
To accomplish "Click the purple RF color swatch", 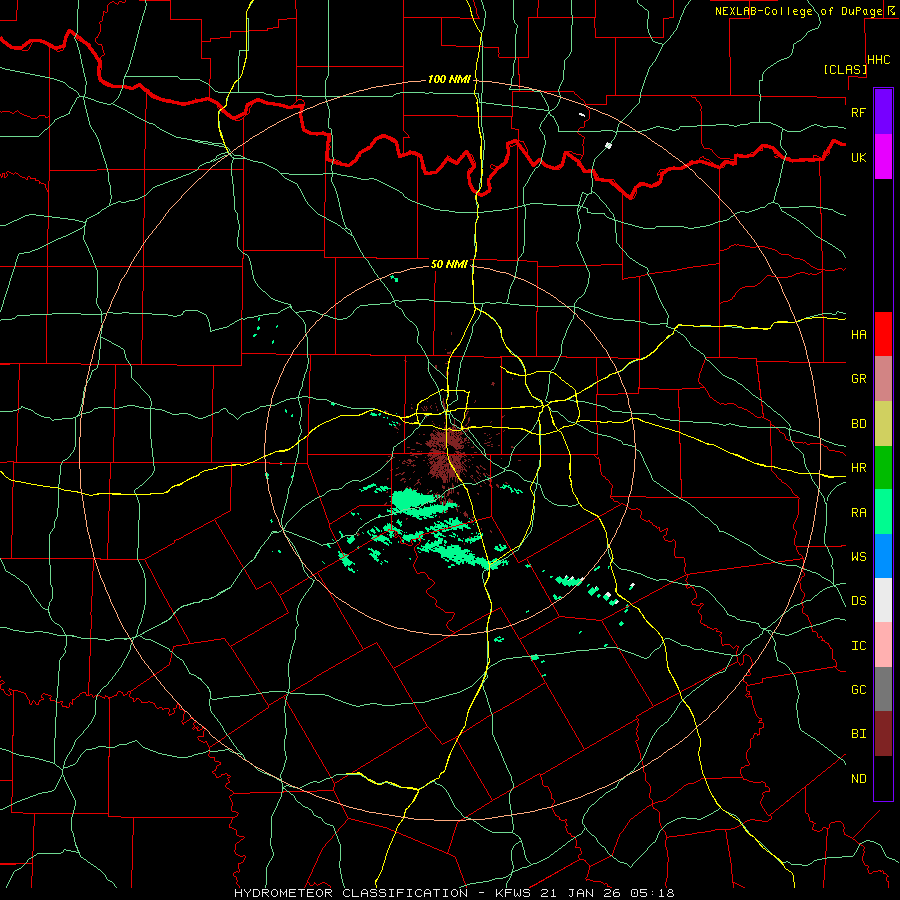I will tap(883, 112).
